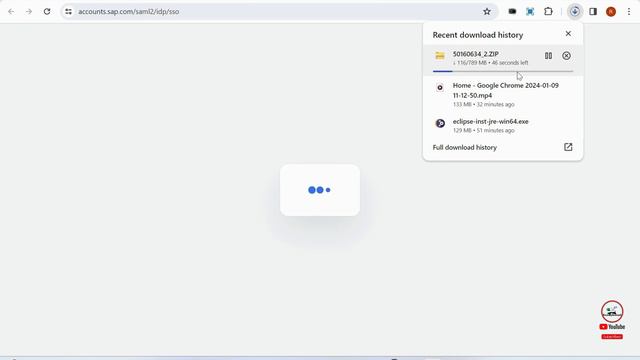Reload the current page

coord(47,11)
